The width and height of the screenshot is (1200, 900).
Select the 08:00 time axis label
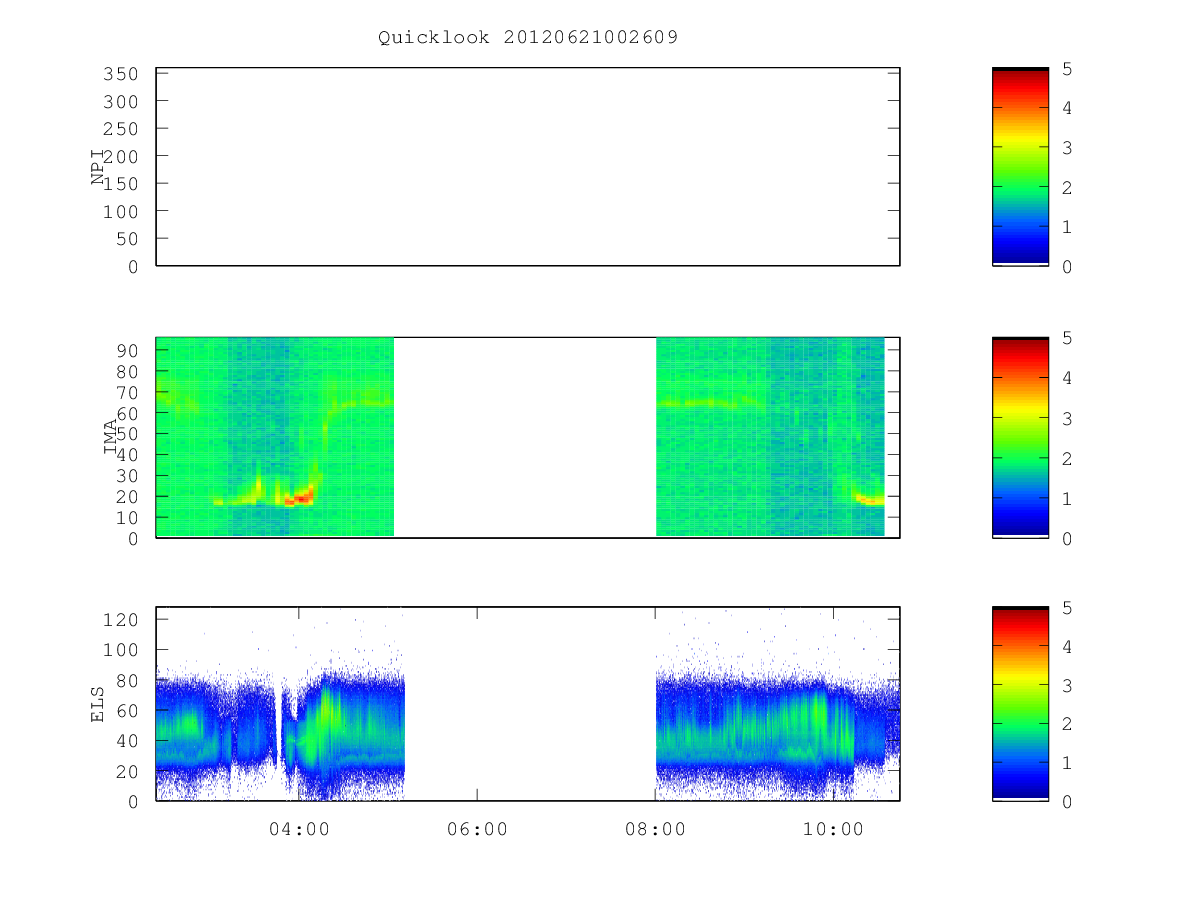point(655,829)
